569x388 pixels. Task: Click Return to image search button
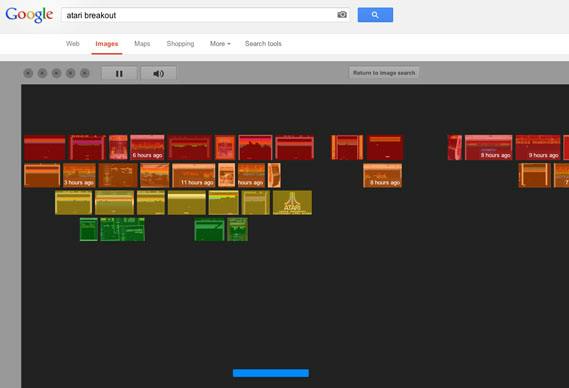pyautogui.click(x=384, y=73)
